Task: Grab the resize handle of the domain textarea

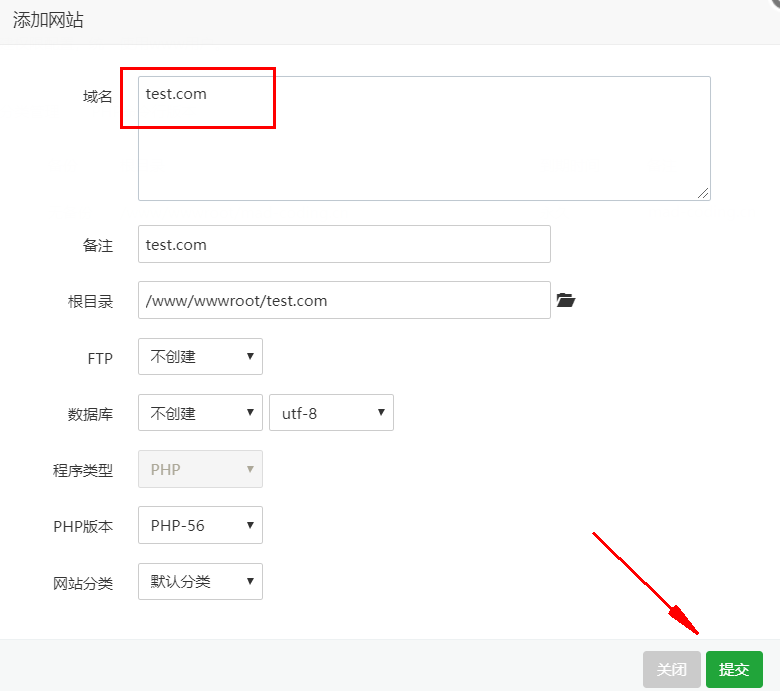Action: [x=704, y=193]
